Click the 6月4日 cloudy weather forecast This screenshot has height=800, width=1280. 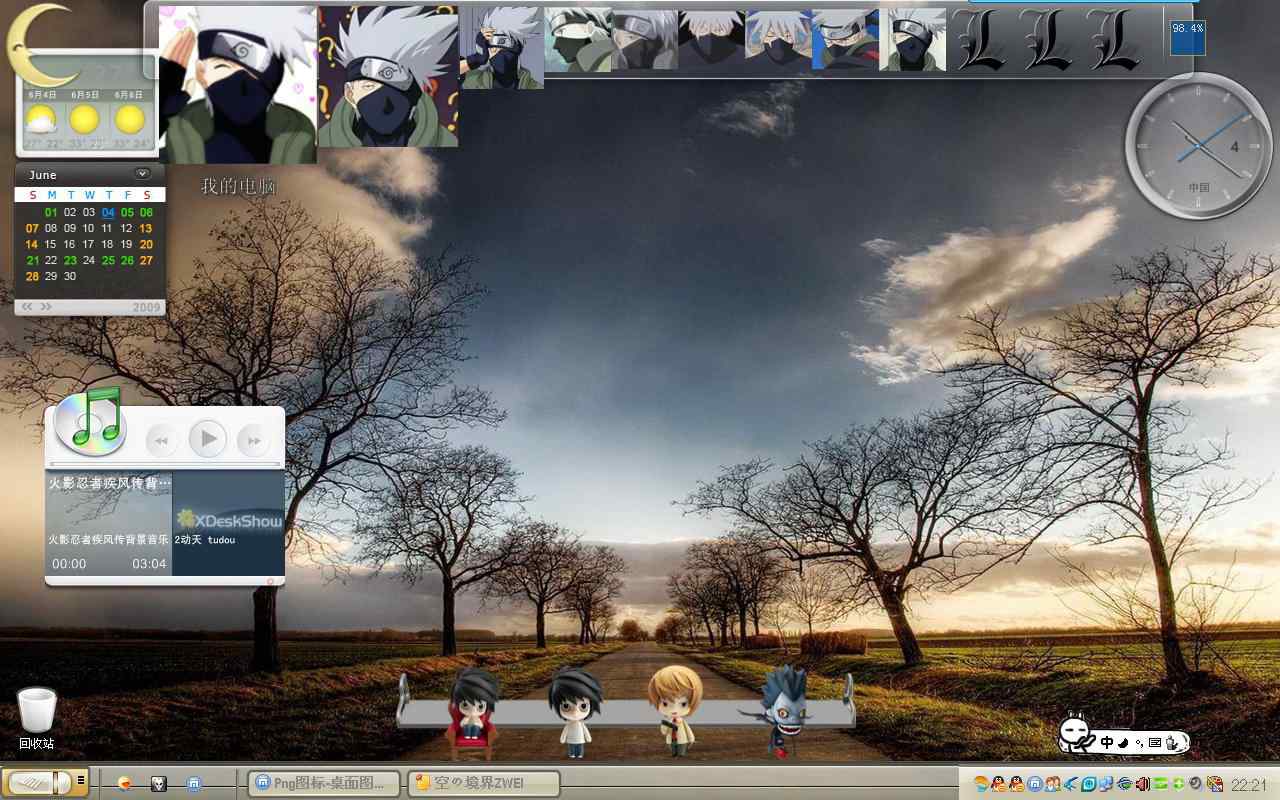(42, 120)
